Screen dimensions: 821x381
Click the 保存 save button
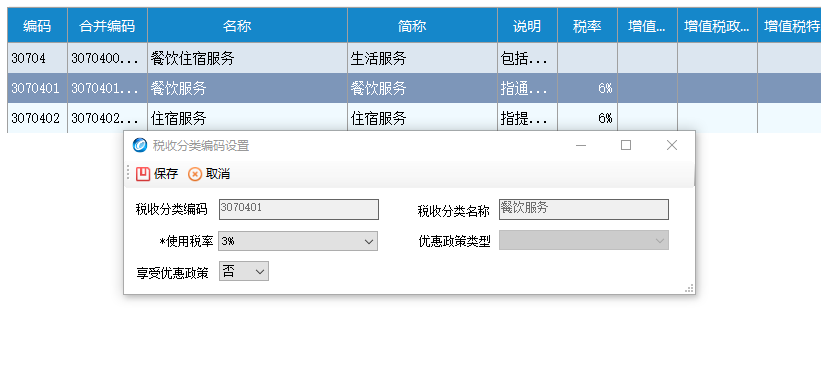tap(157, 174)
